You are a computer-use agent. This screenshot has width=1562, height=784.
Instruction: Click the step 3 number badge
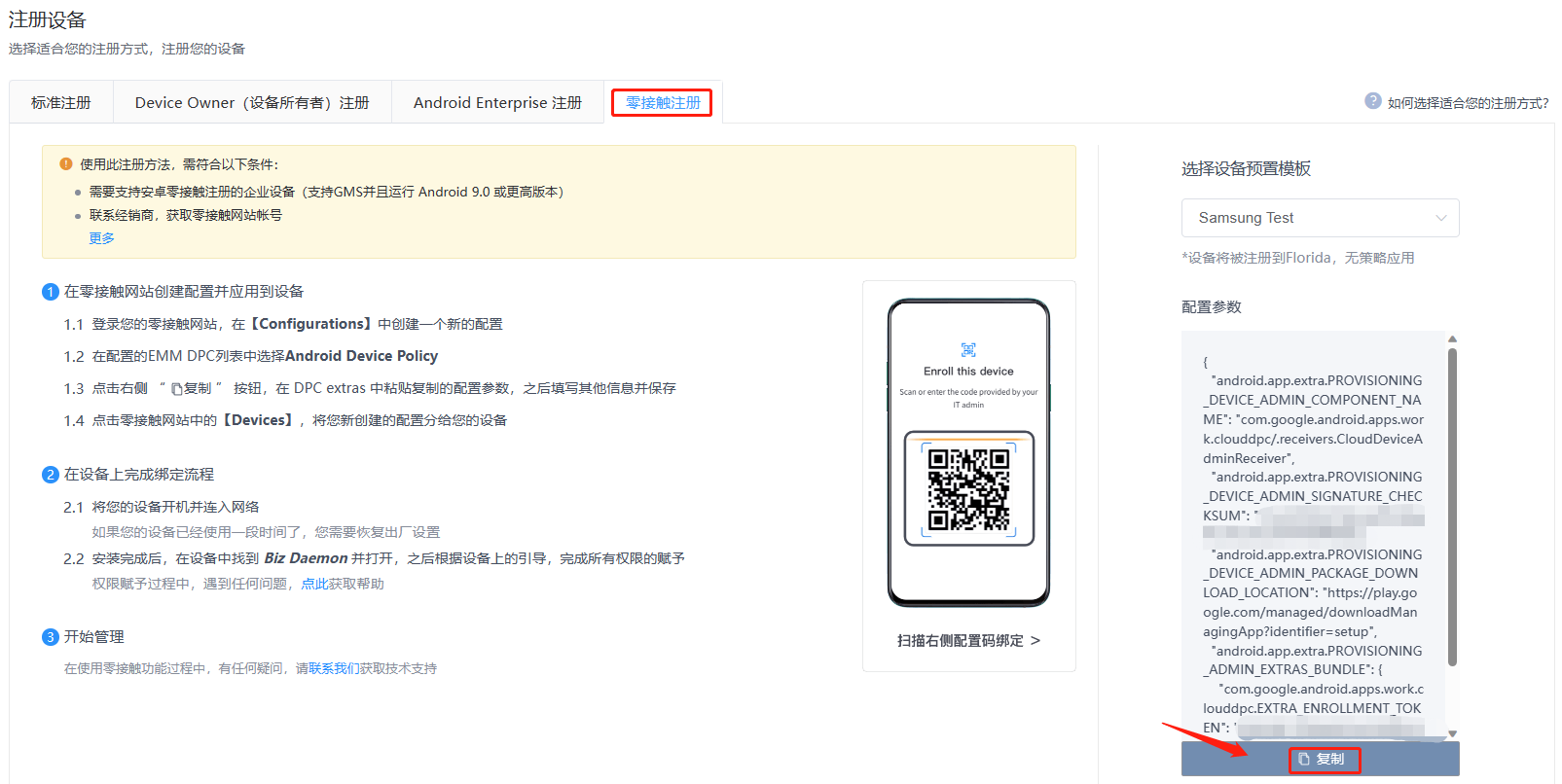point(51,637)
